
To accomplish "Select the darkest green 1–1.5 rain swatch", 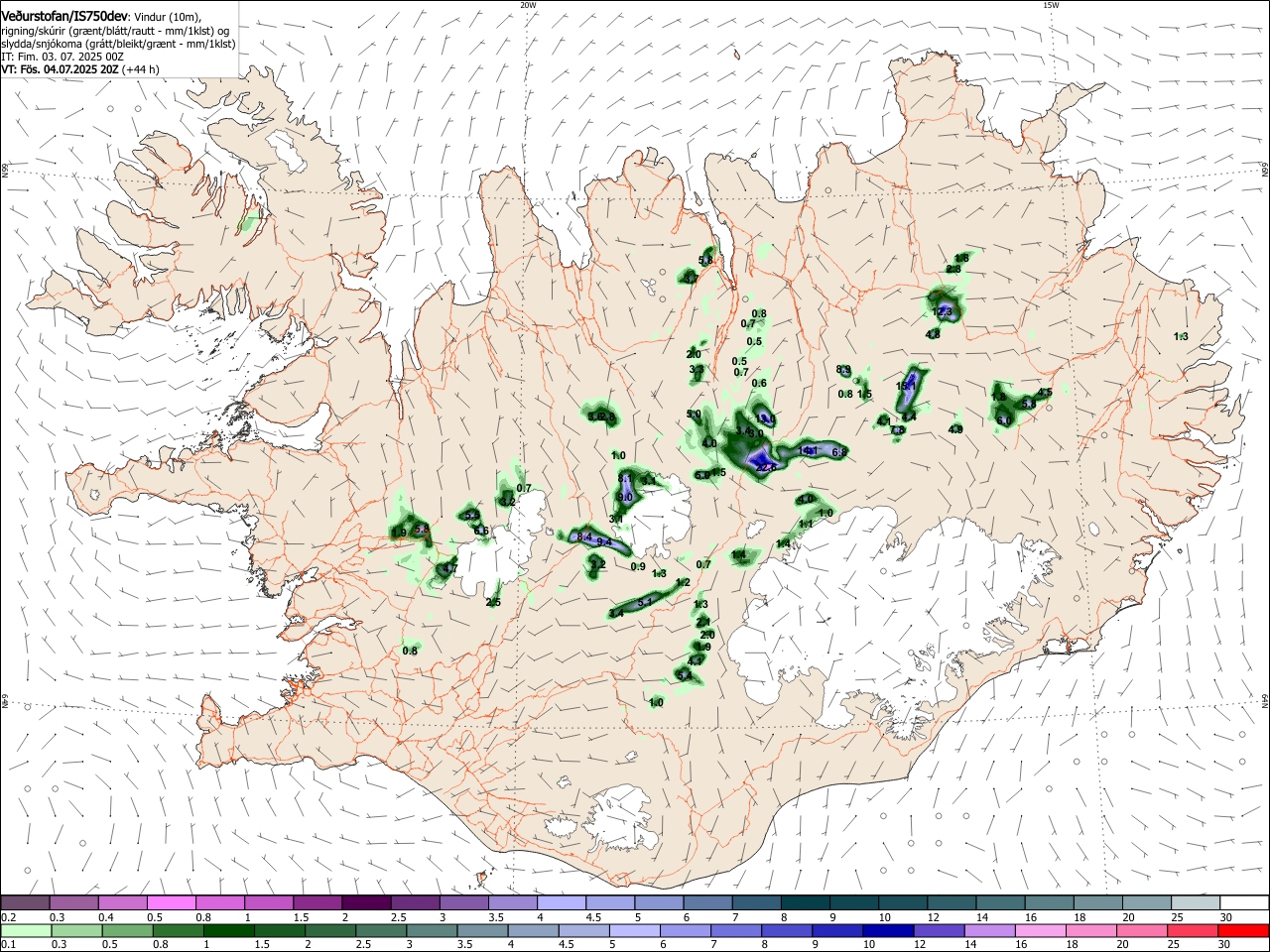I will (x=229, y=930).
